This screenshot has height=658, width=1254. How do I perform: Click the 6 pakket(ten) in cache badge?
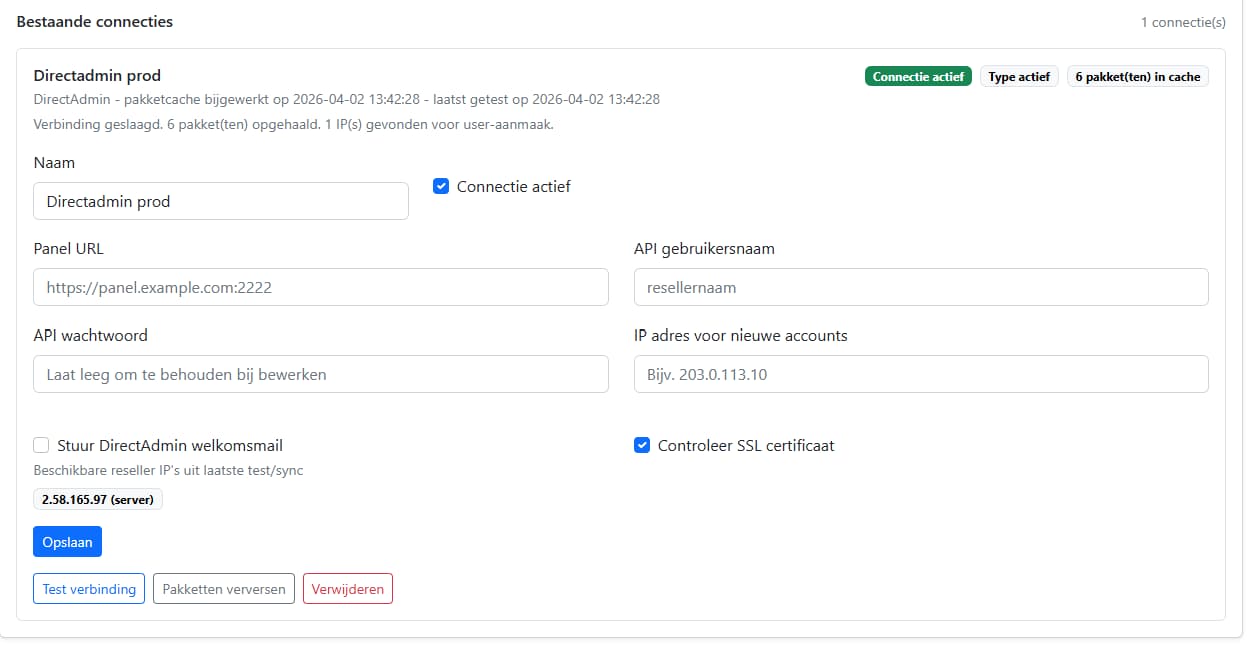(1137, 77)
